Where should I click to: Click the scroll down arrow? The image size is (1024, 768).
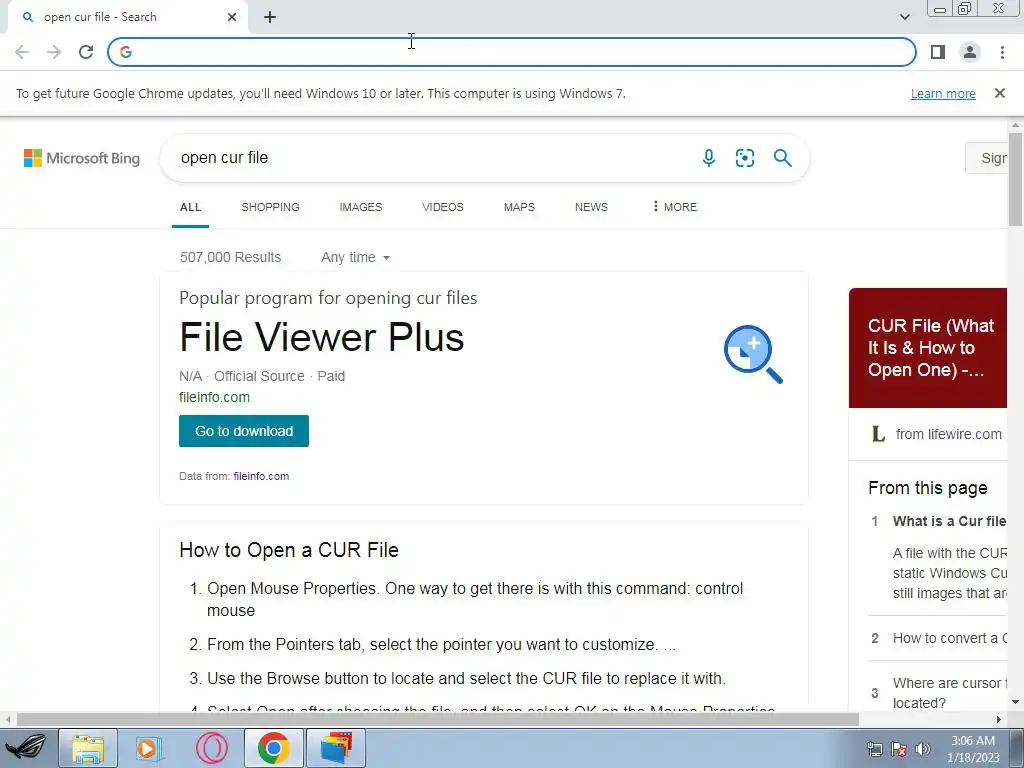tap(1015, 702)
